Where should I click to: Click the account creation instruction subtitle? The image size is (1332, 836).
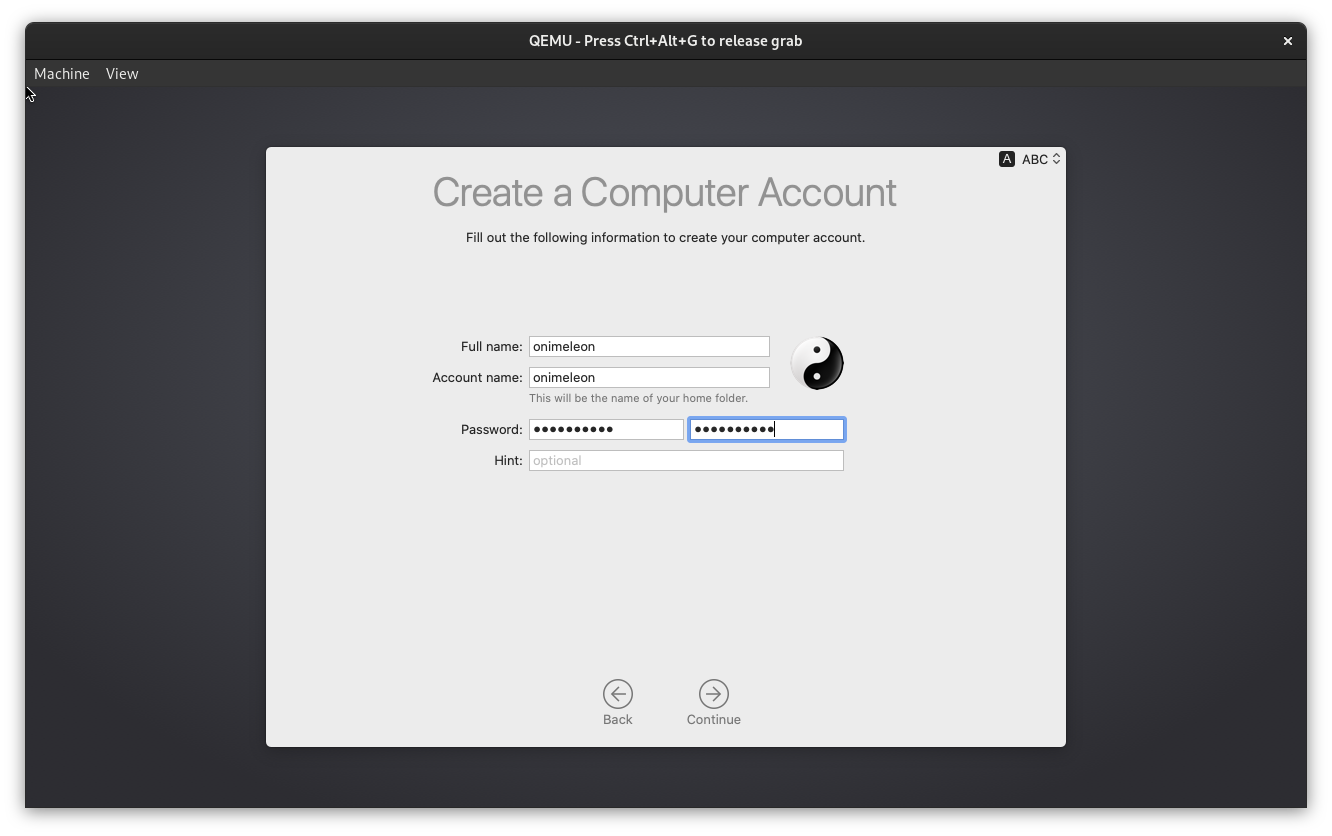coord(665,237)
